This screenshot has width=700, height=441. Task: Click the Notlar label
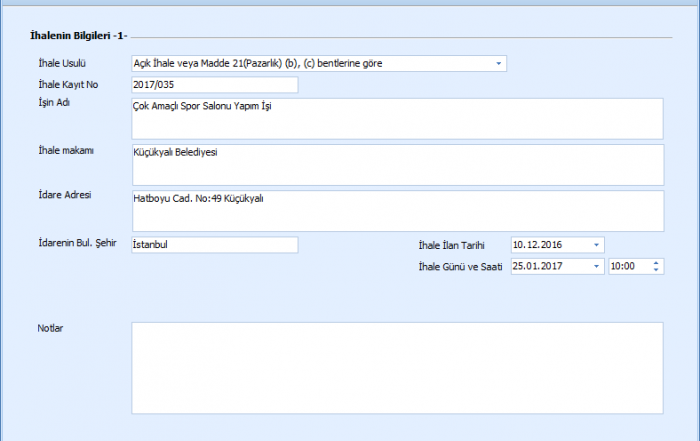pos(50,328)
